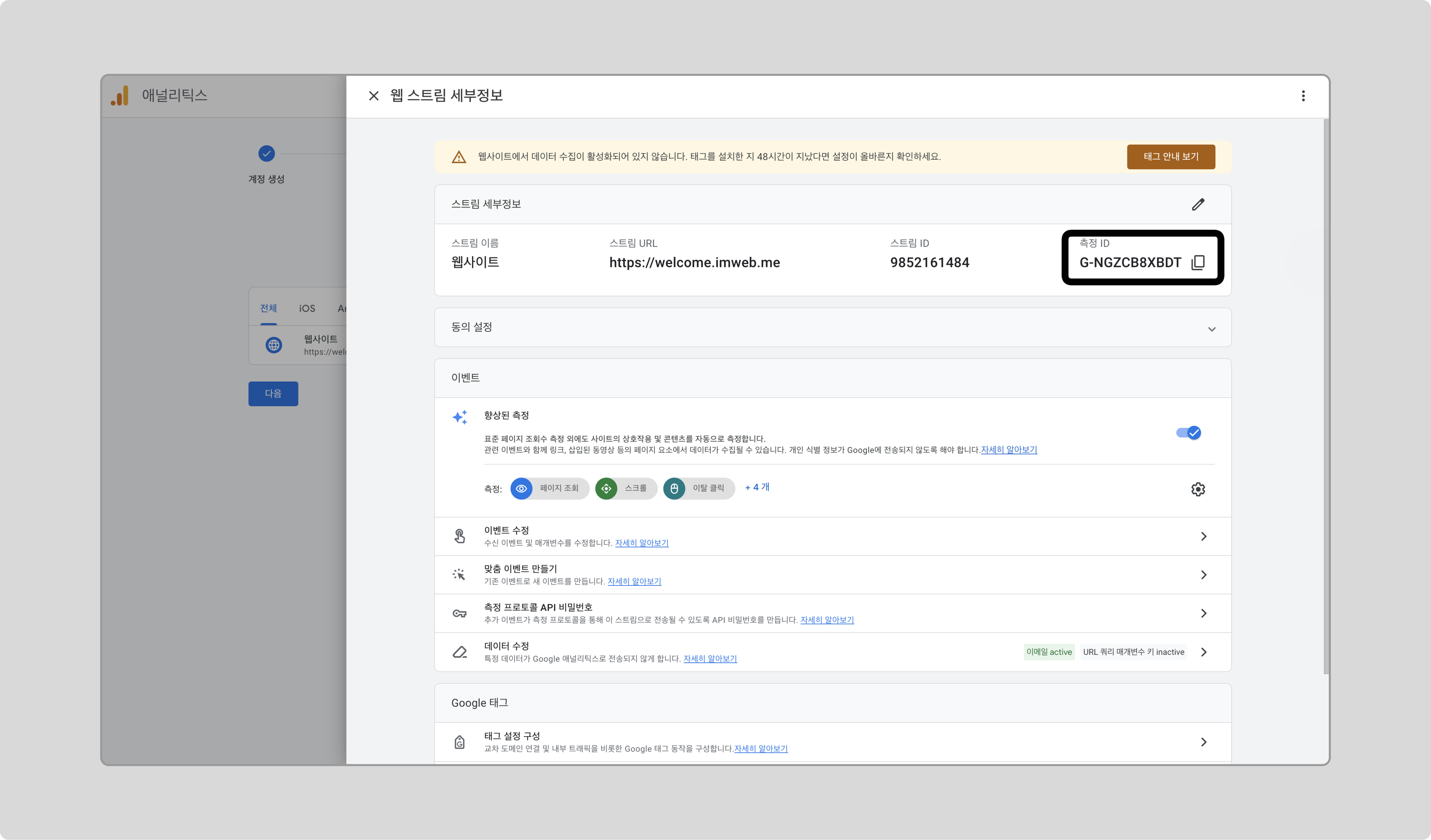This screenshot has height=840, width=1431.
Task: Open 자세히 알아보기 link in 태그 설정 구성
Action: coord(760,749)
